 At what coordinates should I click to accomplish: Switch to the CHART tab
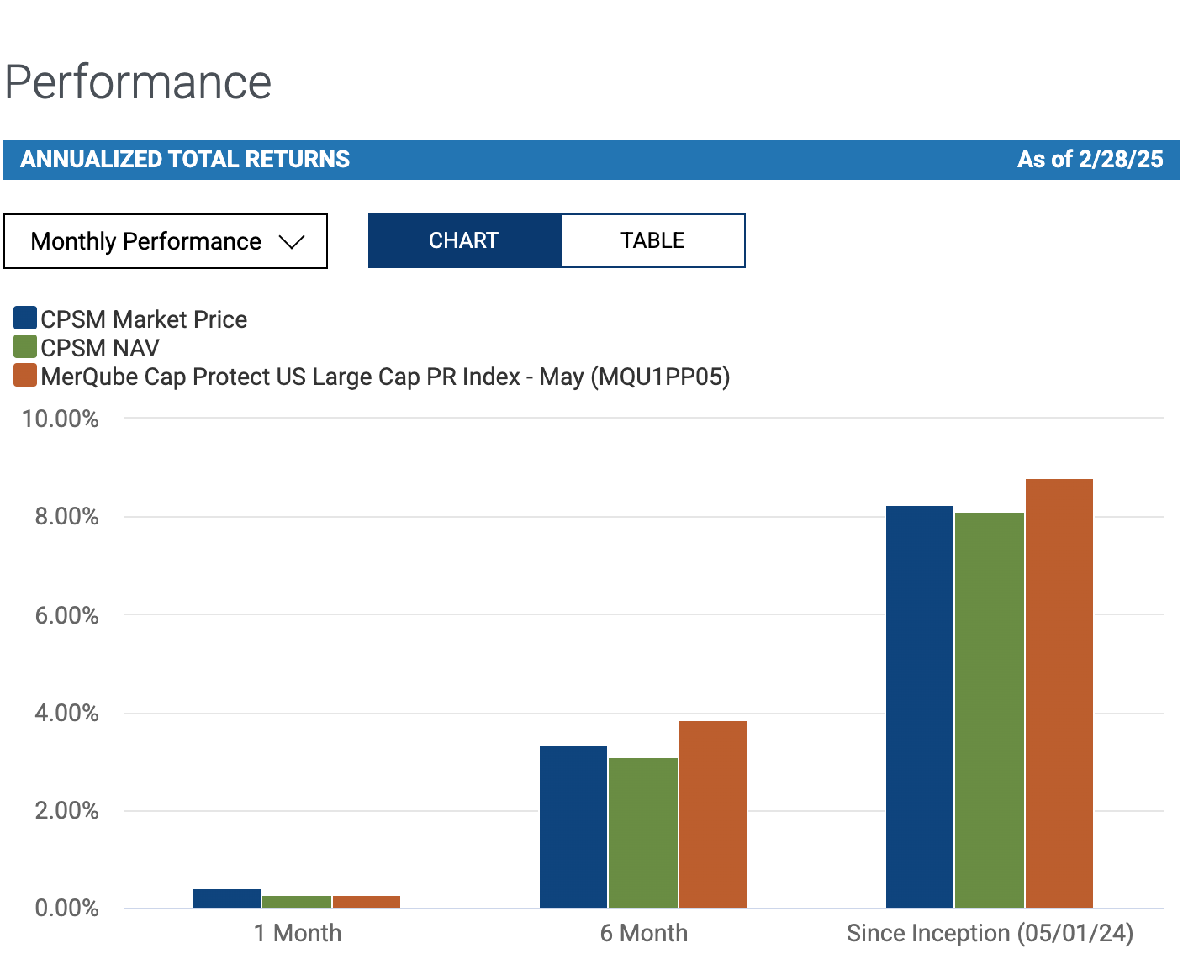(x=464, y=240)
